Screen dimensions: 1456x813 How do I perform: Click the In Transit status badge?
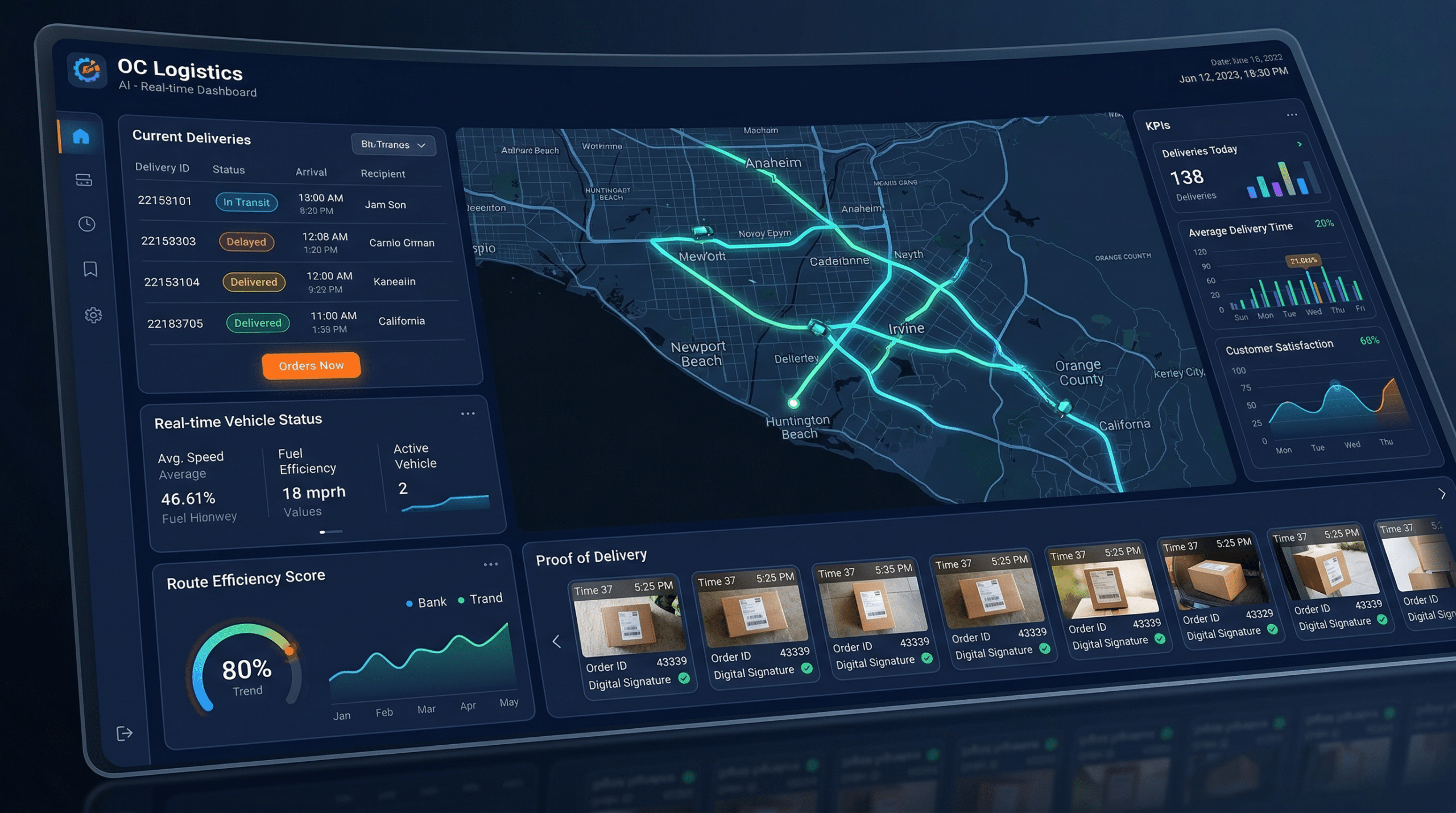(246, 203)
